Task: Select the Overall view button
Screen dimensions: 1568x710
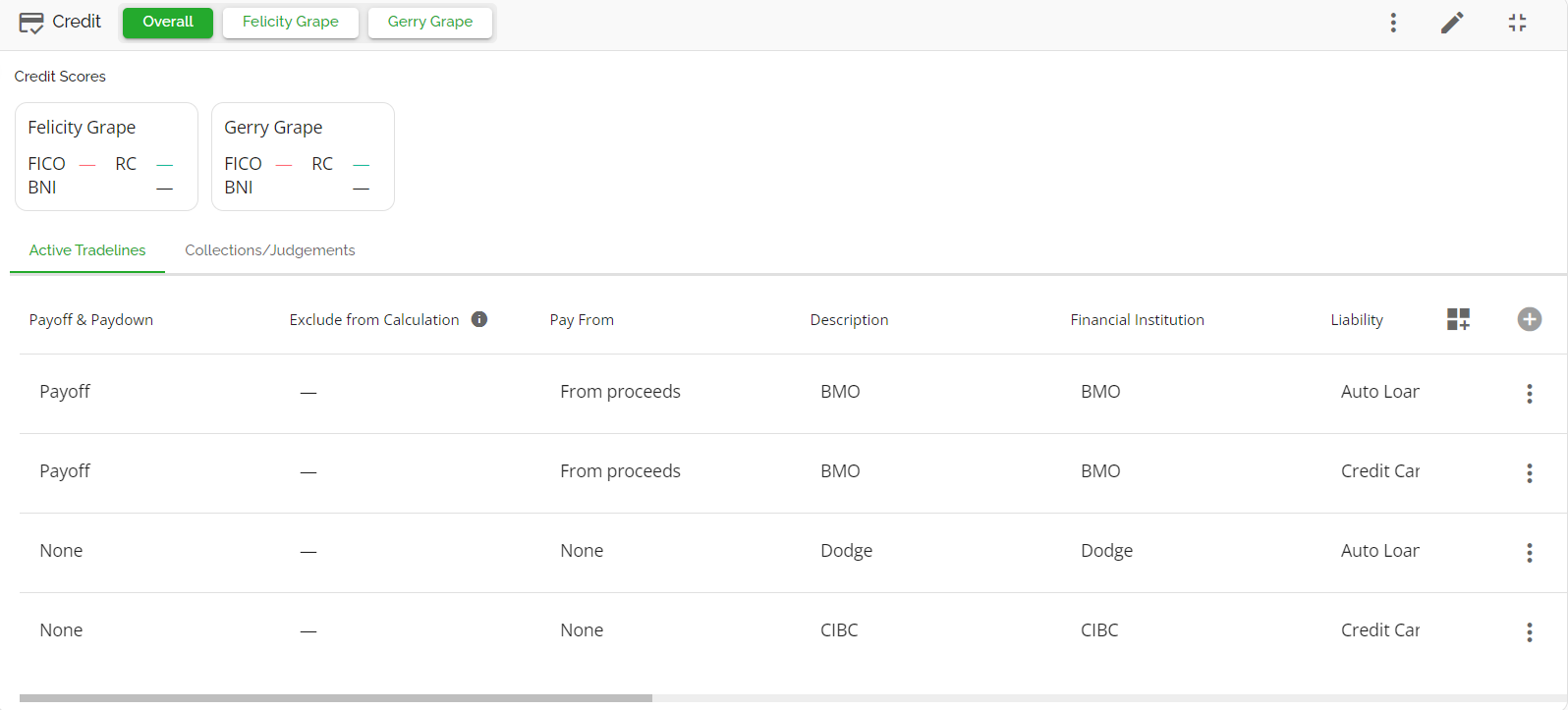Action: 168,22
